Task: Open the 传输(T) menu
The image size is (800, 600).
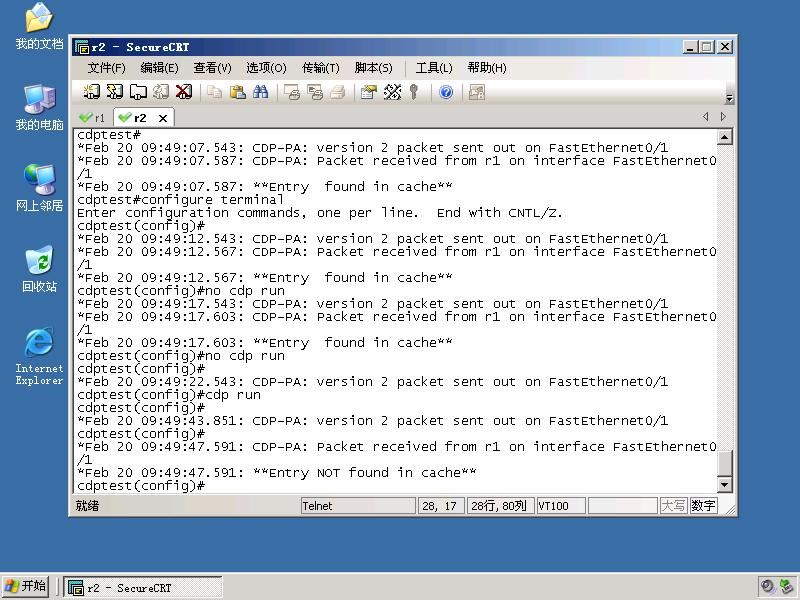Action: point(320,68)
